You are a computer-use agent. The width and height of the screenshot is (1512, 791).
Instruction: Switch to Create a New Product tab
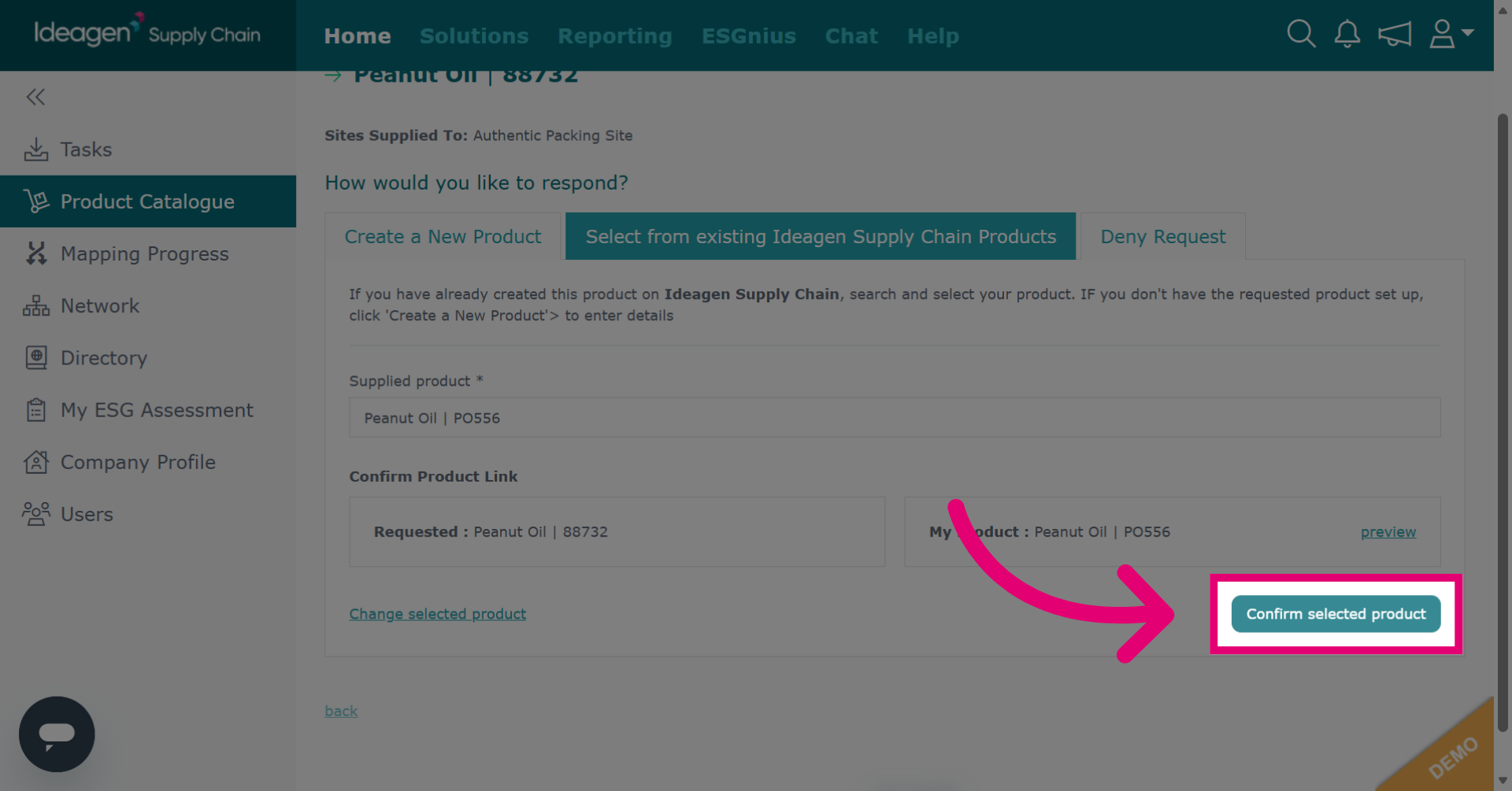443,236
